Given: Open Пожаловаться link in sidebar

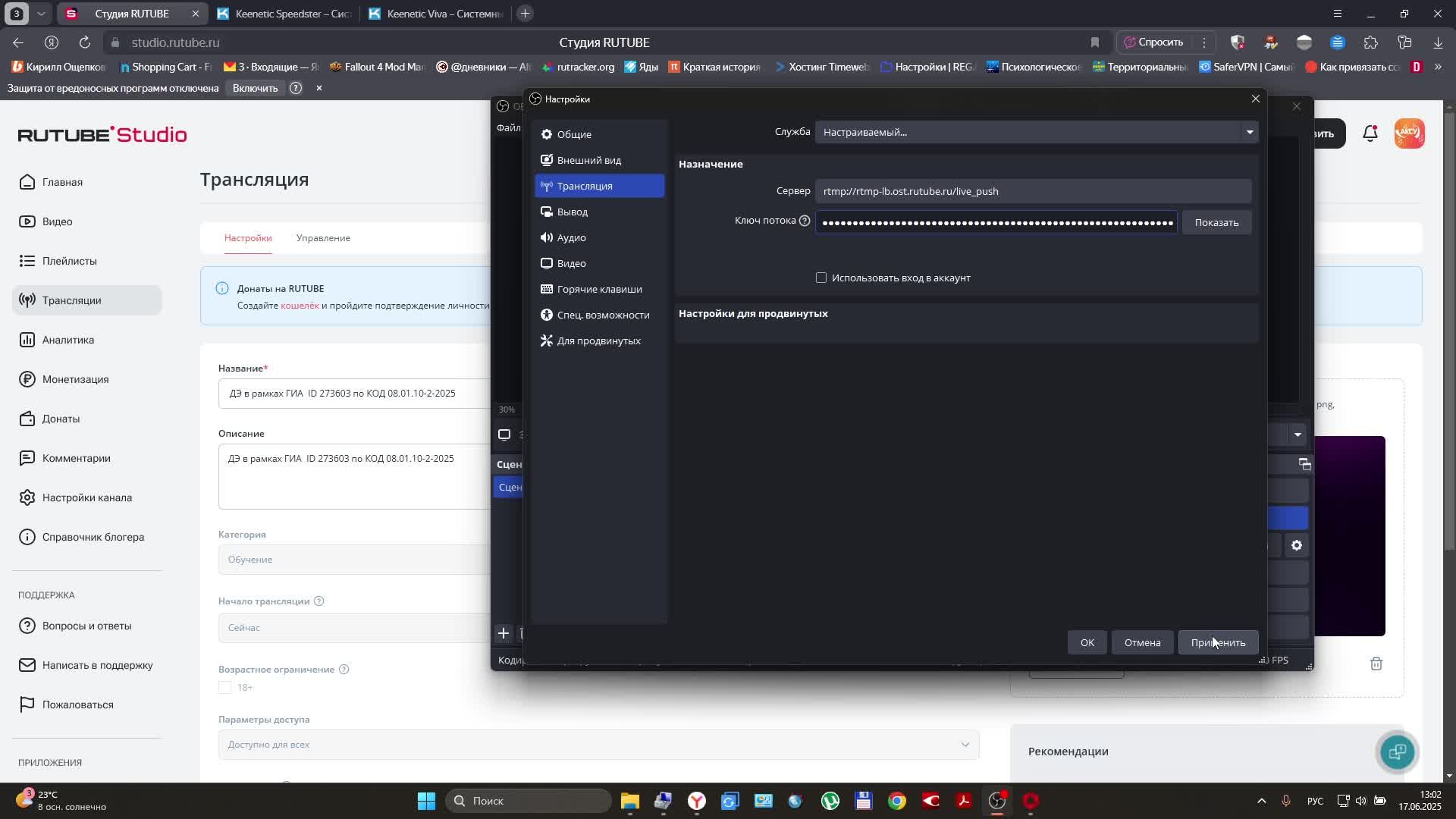Looking at the screenshot, I should 87,704.
